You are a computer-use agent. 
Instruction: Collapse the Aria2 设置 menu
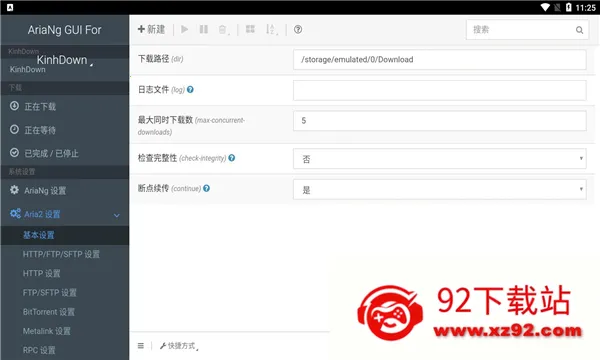click(65, 214)
